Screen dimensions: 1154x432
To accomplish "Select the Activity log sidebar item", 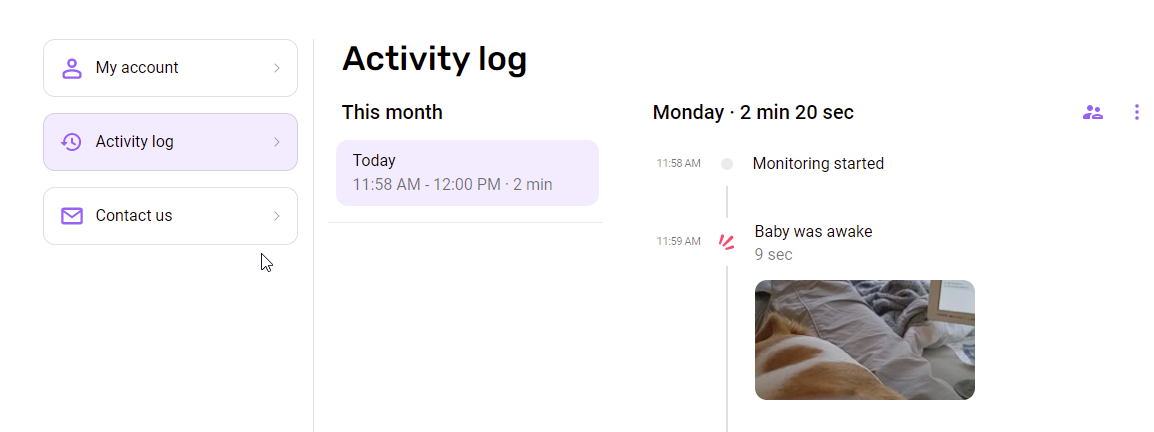I will [170, 142].
